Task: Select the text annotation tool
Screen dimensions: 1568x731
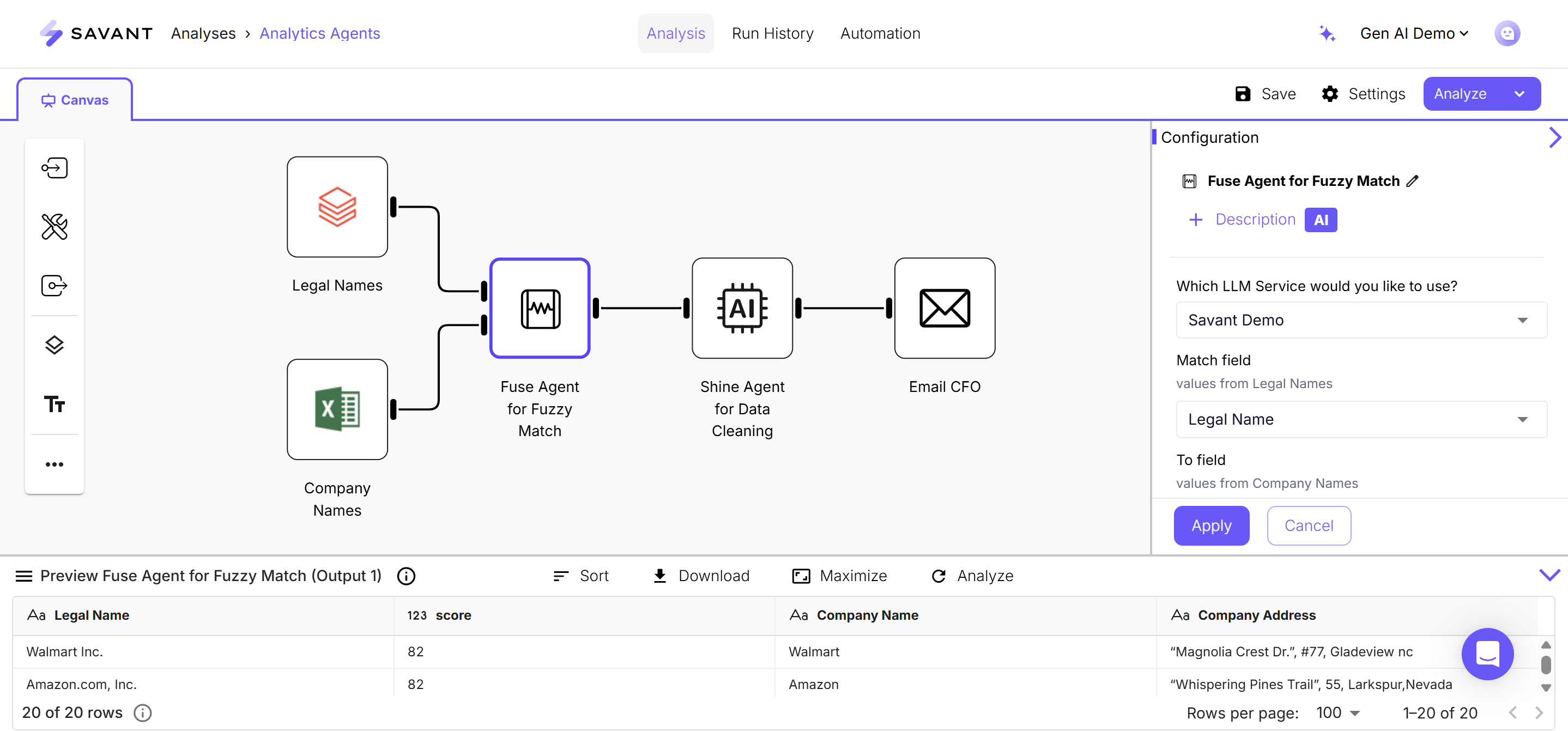Action: 54,404
